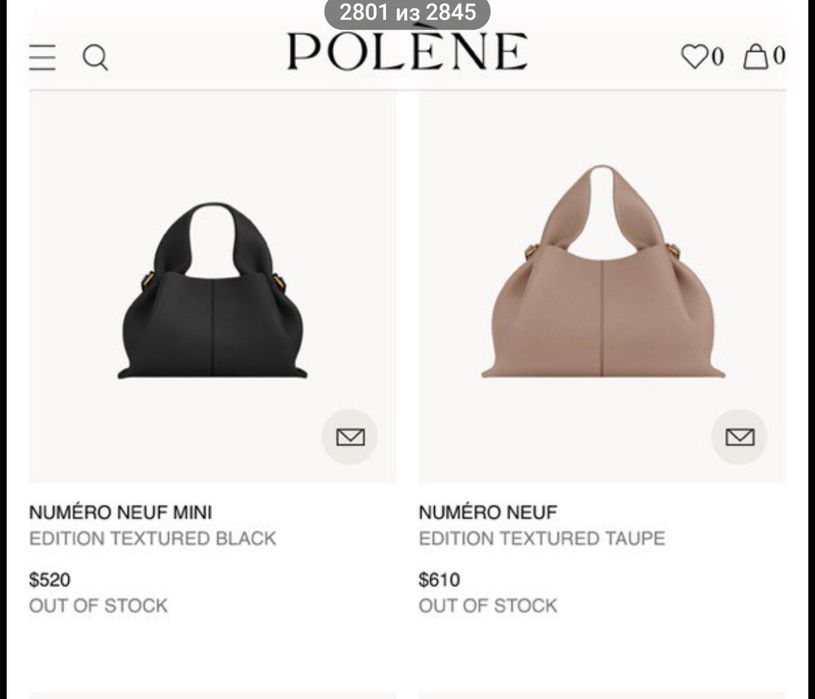View the black Numéro Neuf Mini image
The image size is (815, 699).
click(212, 290)
